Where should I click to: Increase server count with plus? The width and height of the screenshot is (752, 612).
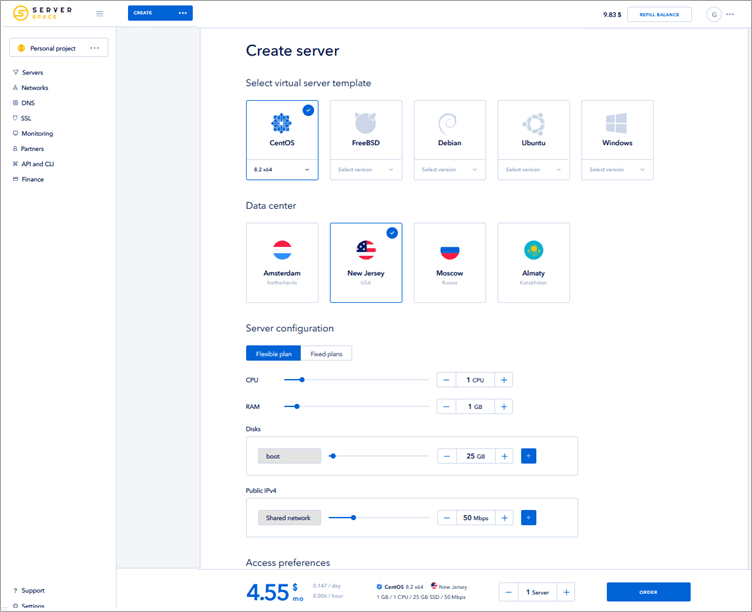pyautogui.click(x=566, y=592)
